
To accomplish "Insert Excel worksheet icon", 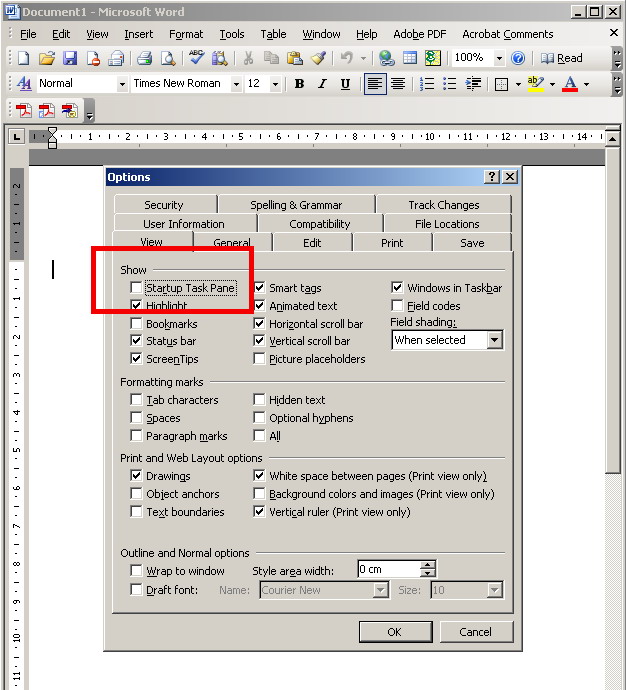I will [x=433, y=58].
